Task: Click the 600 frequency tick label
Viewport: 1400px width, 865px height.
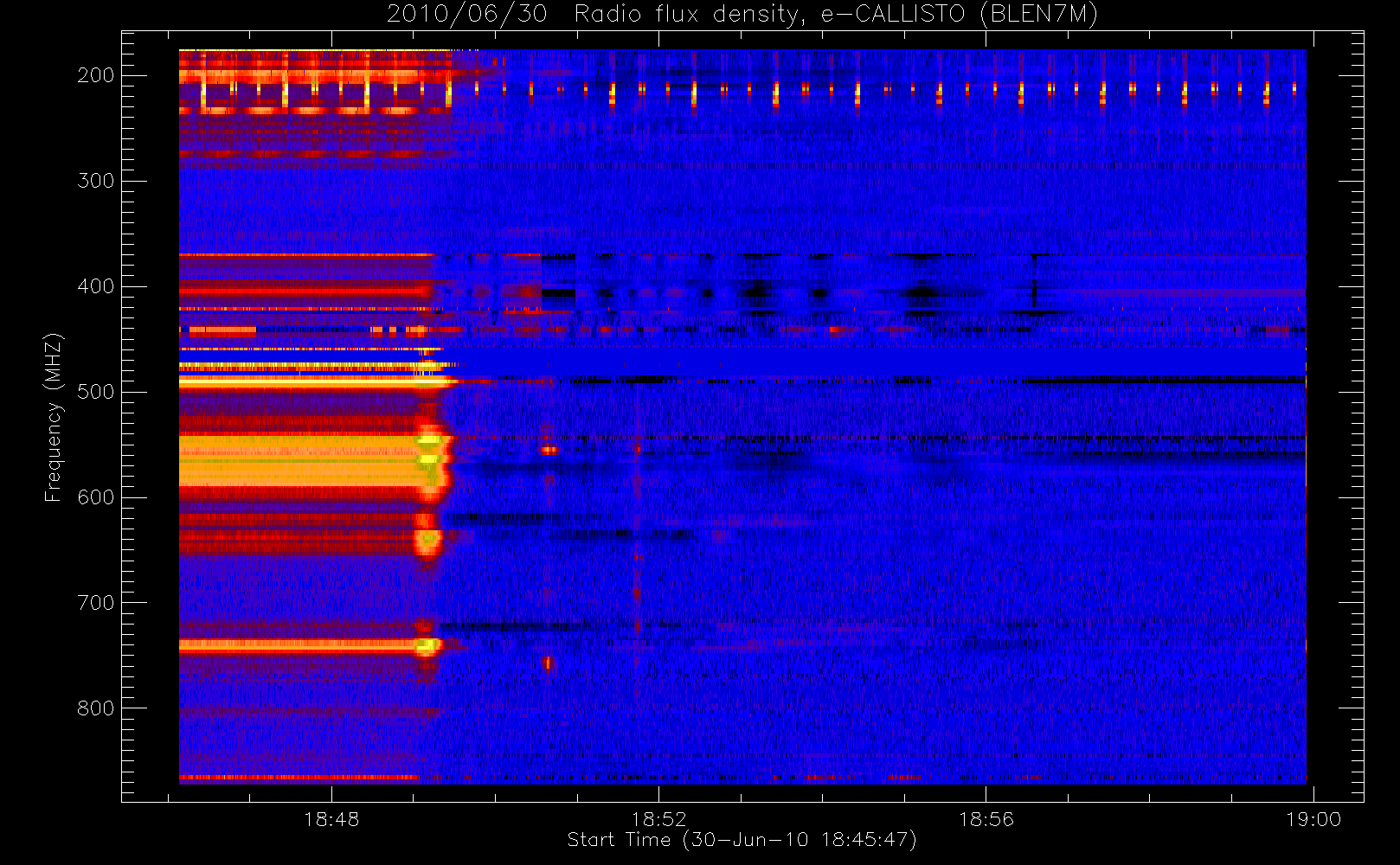Action: point(95,497)
